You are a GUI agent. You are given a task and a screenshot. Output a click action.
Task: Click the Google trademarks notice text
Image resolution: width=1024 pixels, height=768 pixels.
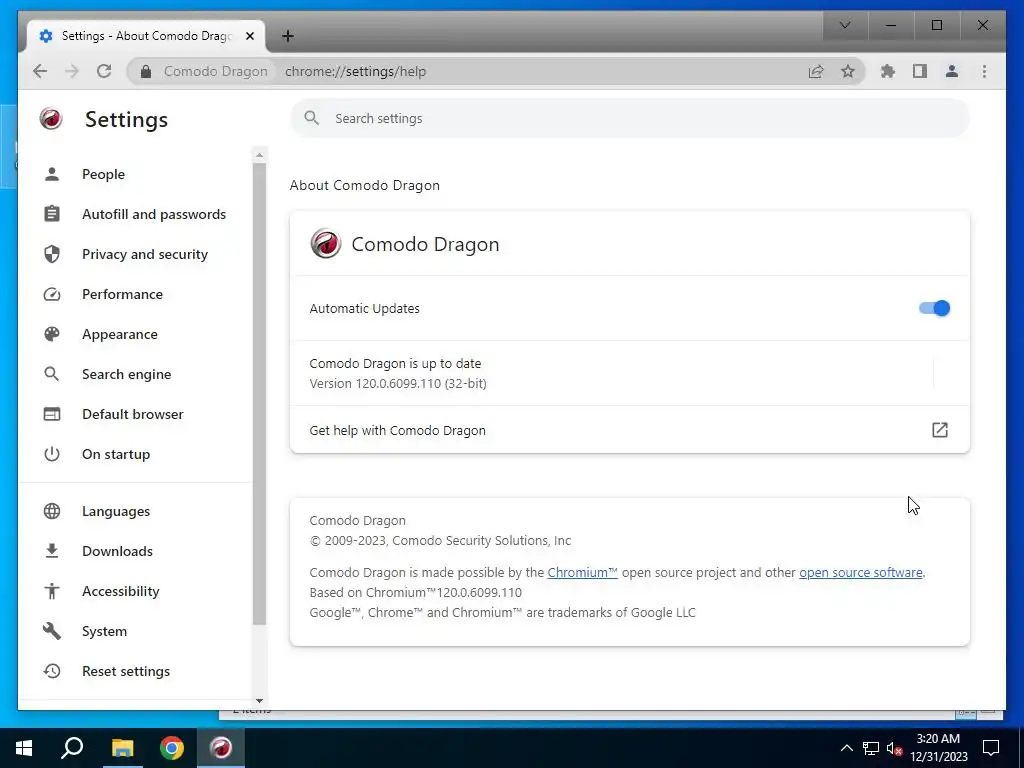tap(503, 613)
